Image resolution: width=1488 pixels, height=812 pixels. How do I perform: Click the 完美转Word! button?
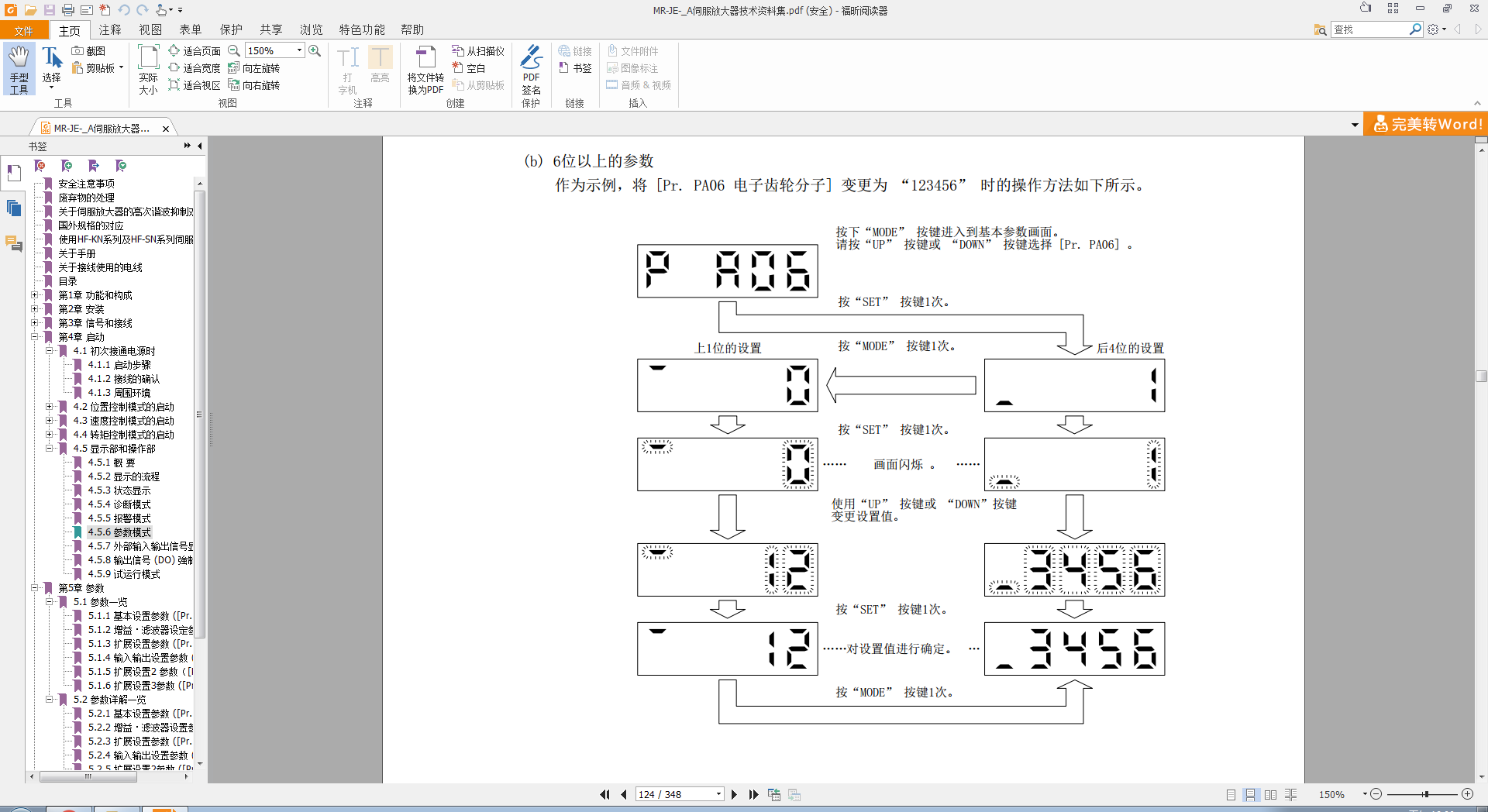[x=1427, y=124]
